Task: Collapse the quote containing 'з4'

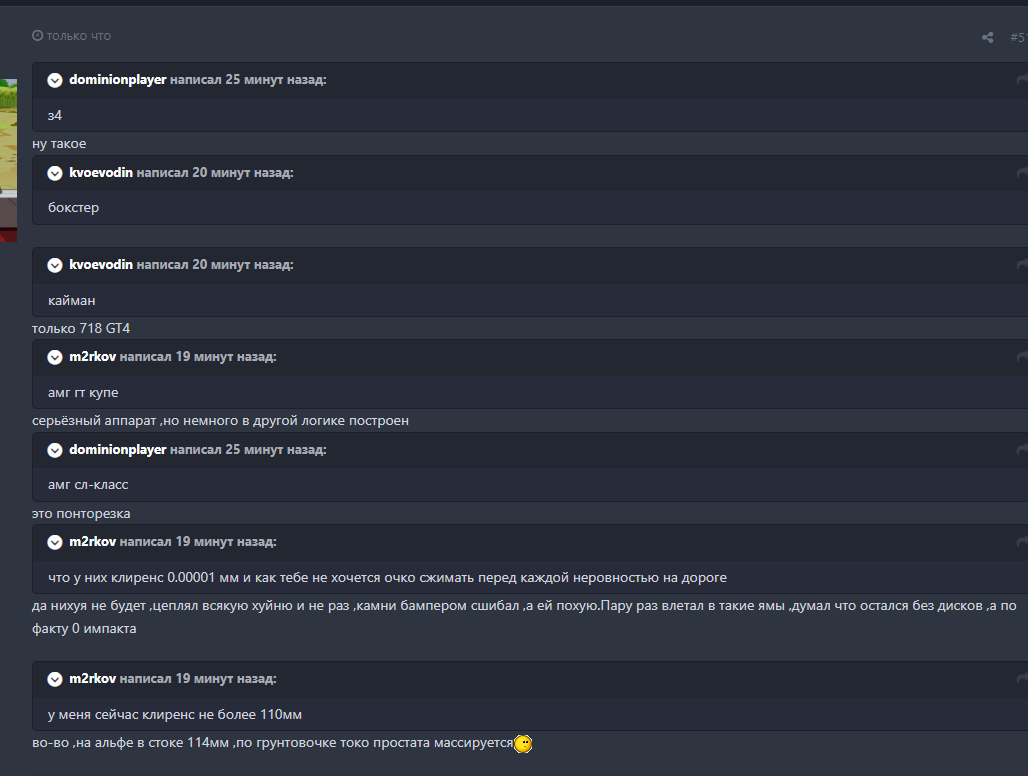Action: pos(55,80)
